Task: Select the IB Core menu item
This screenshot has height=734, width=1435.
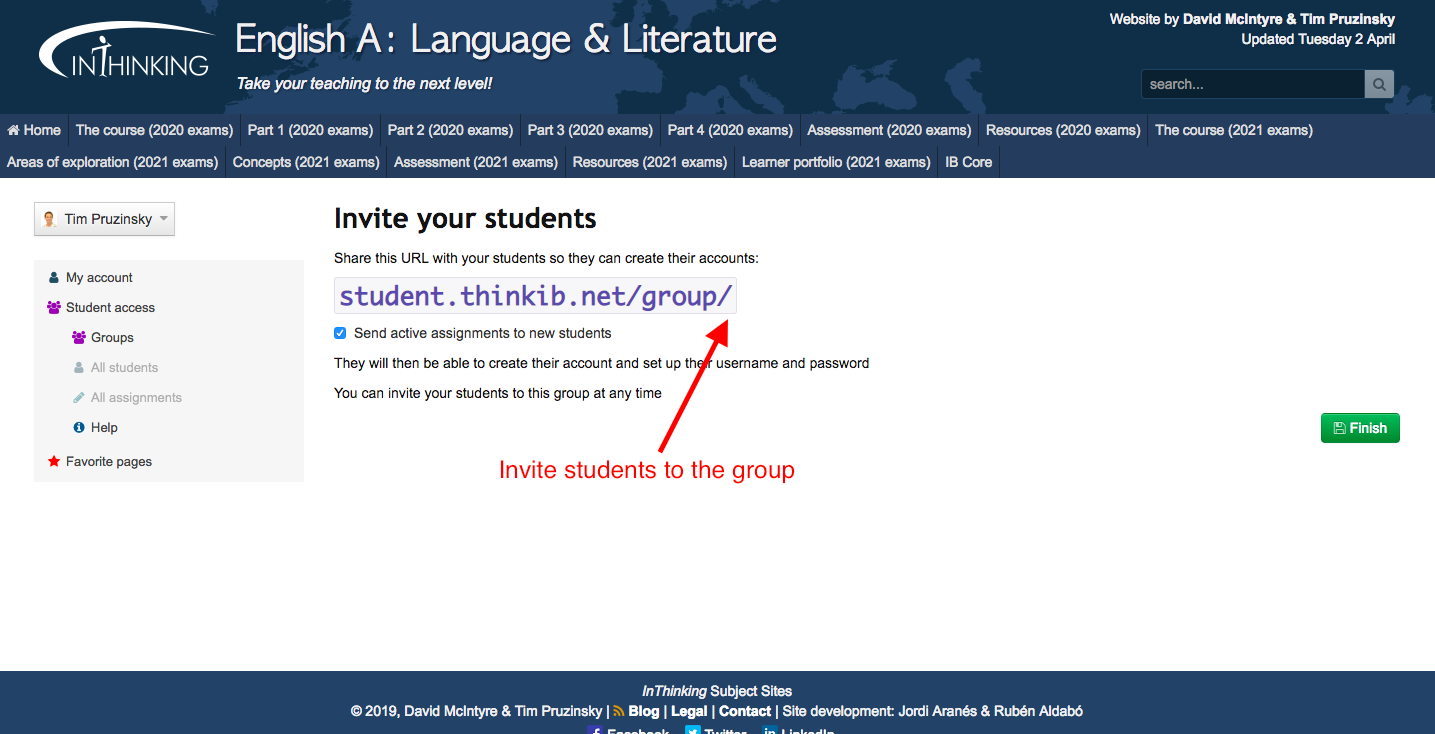Action: pos(968,162)
